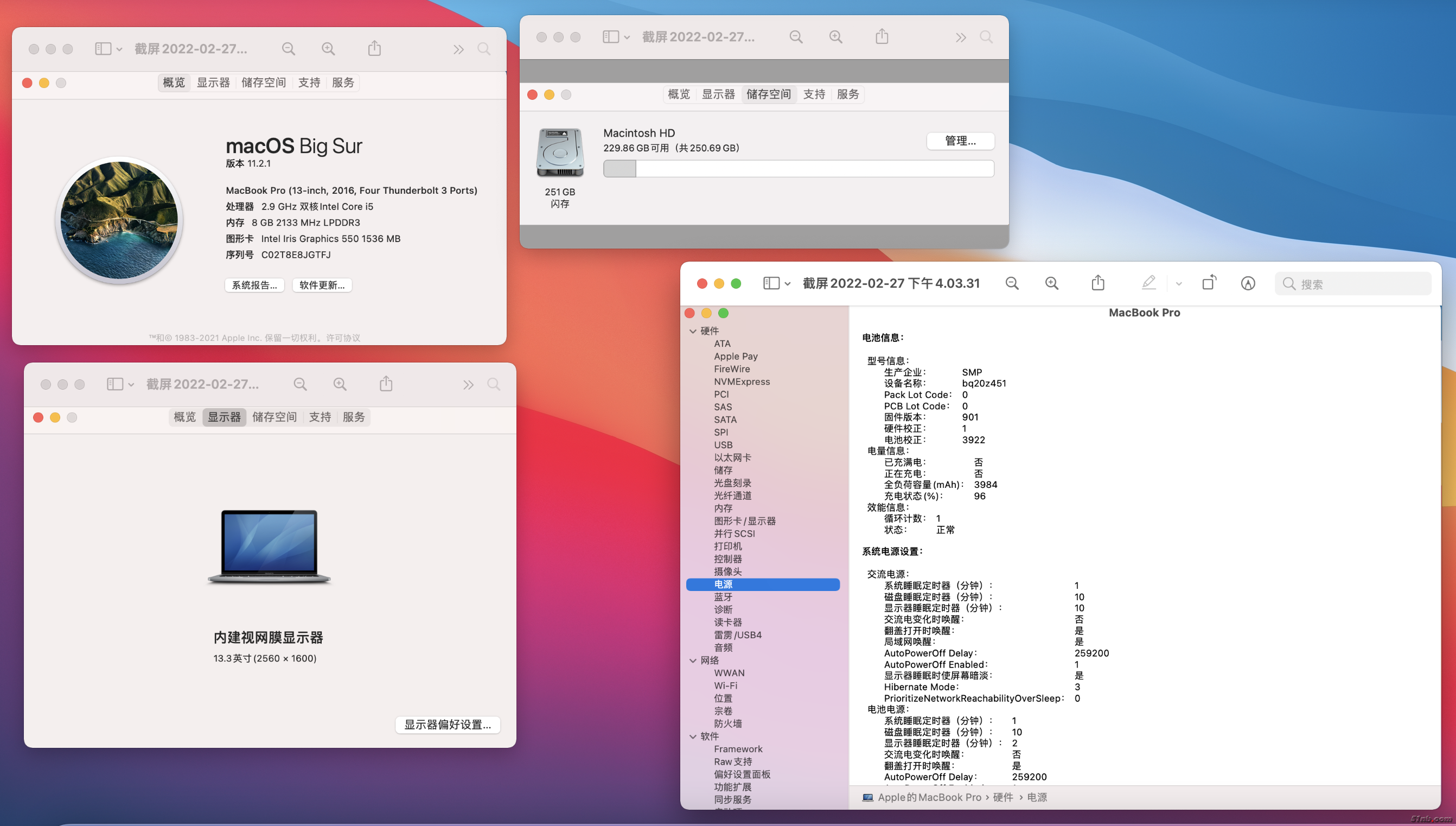
Task: Zoom out in the top-left Preview window
Action: click(x=289, y=49)
